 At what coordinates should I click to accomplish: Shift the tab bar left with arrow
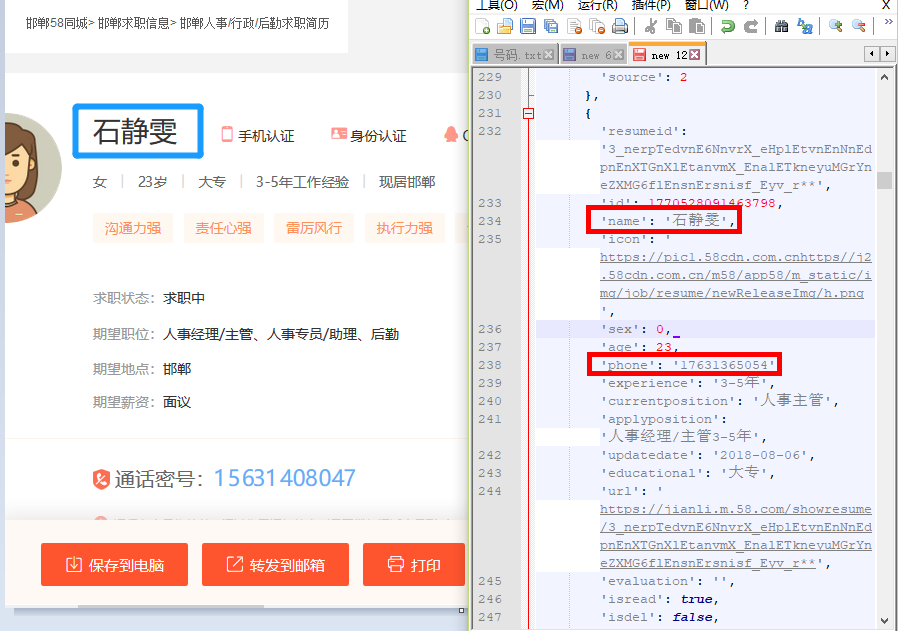[872, 54]
